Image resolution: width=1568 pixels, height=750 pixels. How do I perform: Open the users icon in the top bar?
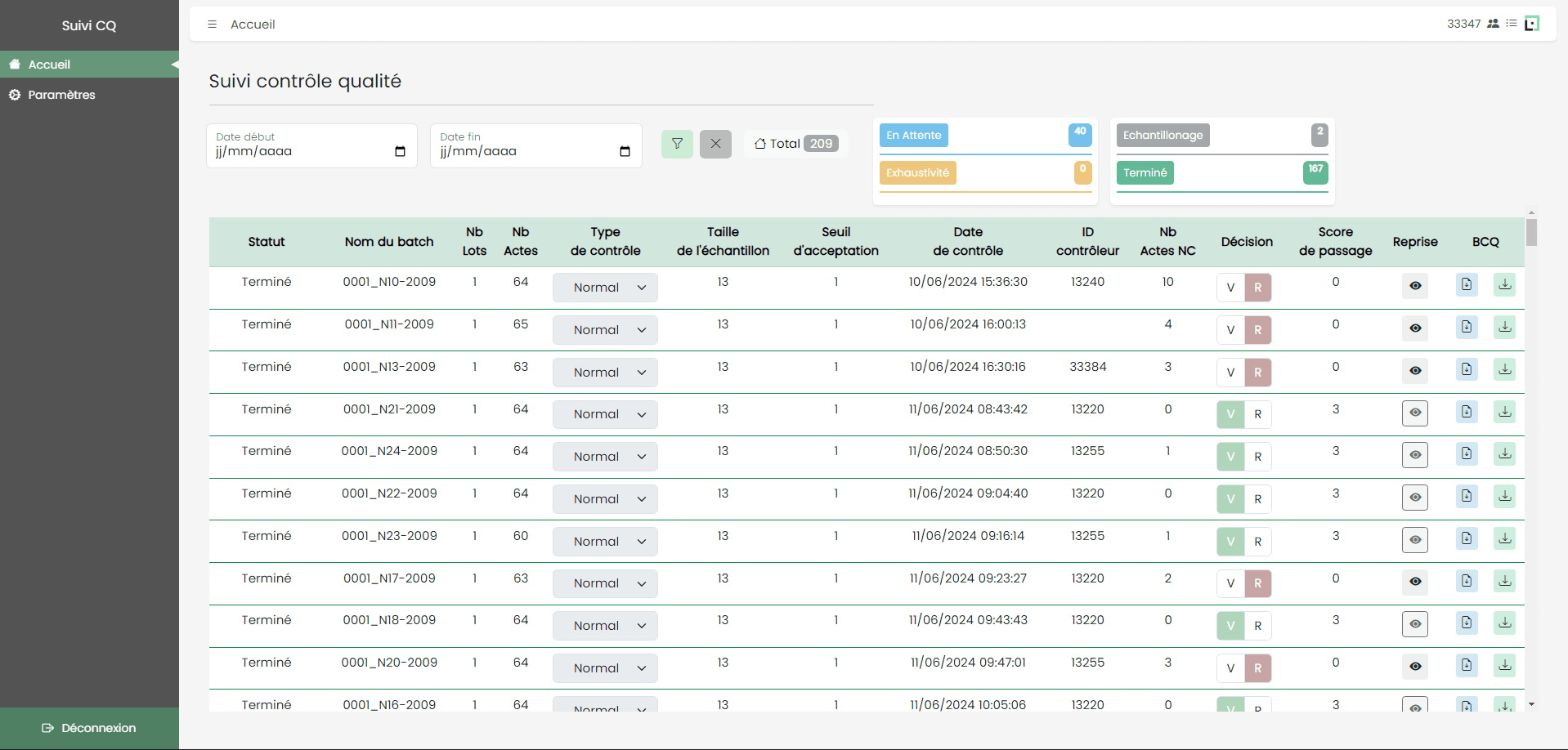pyautogui.click(x=1493, y=23)
